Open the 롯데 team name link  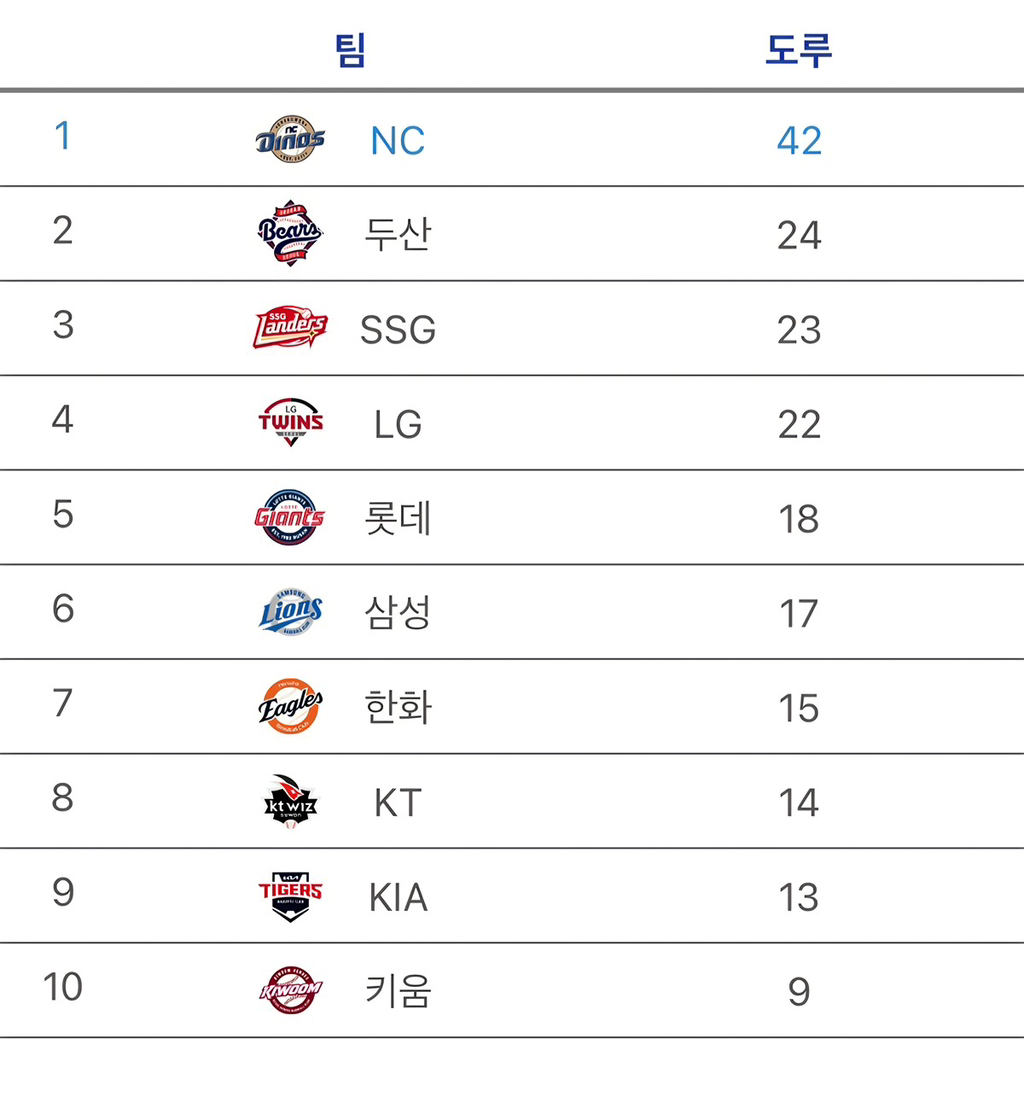(x=397, y=518)
